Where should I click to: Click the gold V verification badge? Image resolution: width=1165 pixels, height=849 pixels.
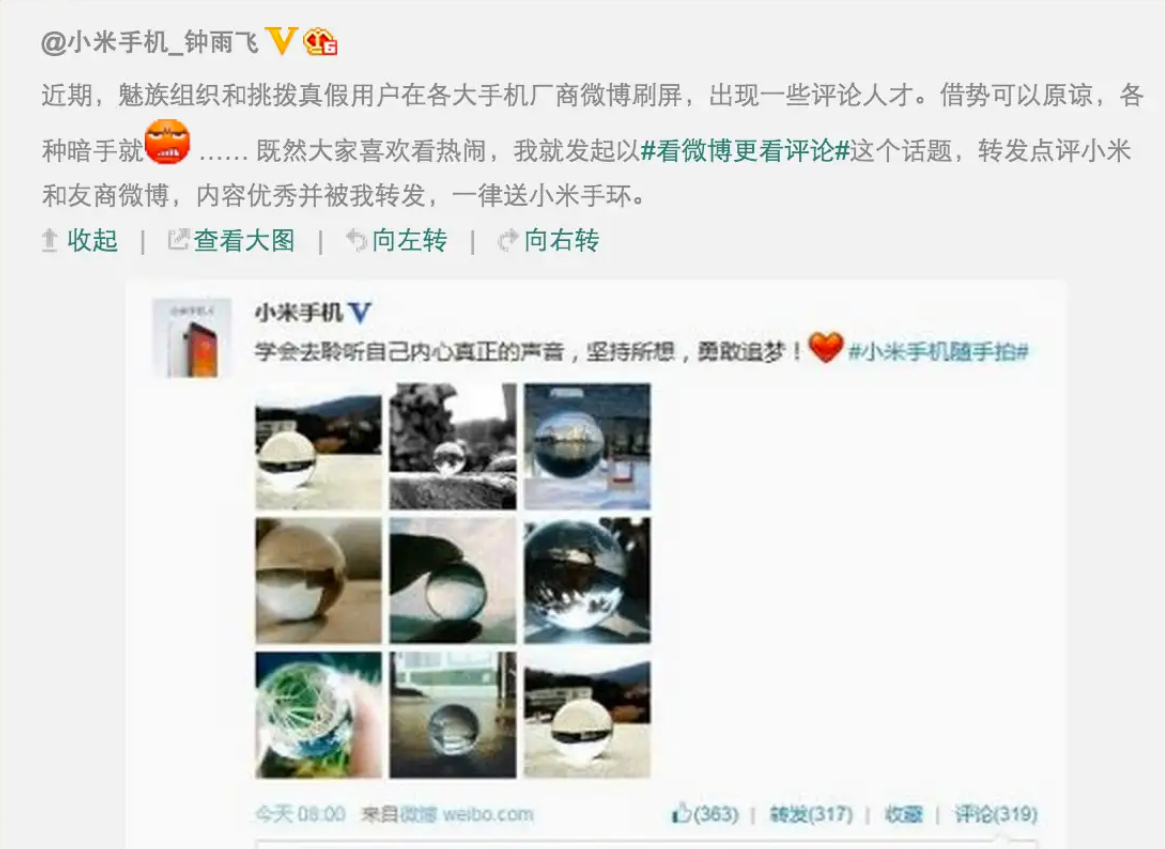click(282, 41)
